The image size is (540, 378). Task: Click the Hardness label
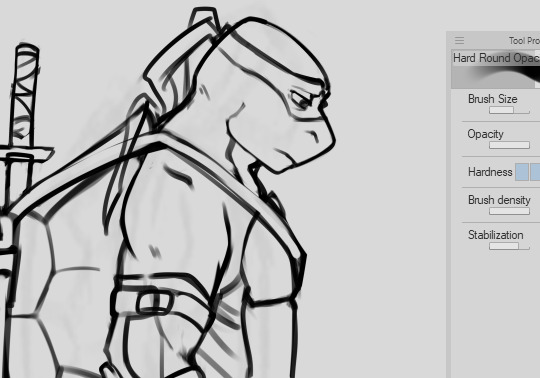[x=490, y=172]
